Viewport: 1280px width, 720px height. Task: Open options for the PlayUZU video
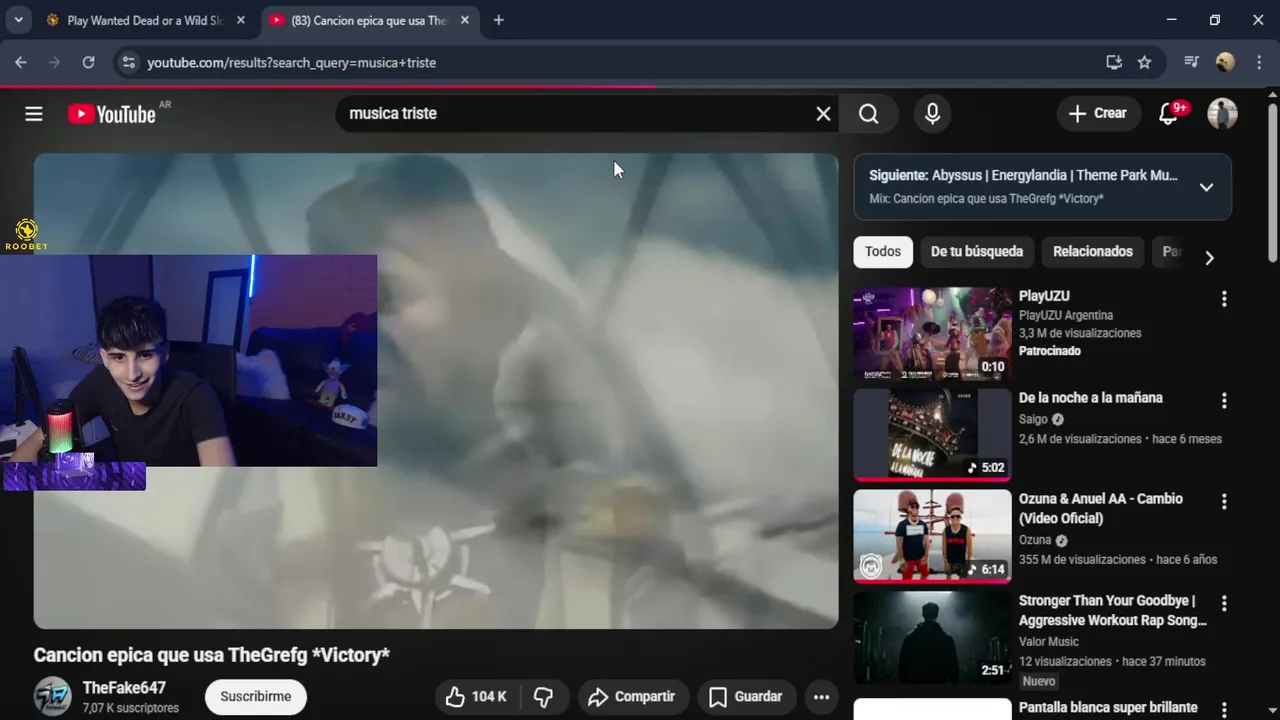pyautogui.click(x=1224, y=298)
